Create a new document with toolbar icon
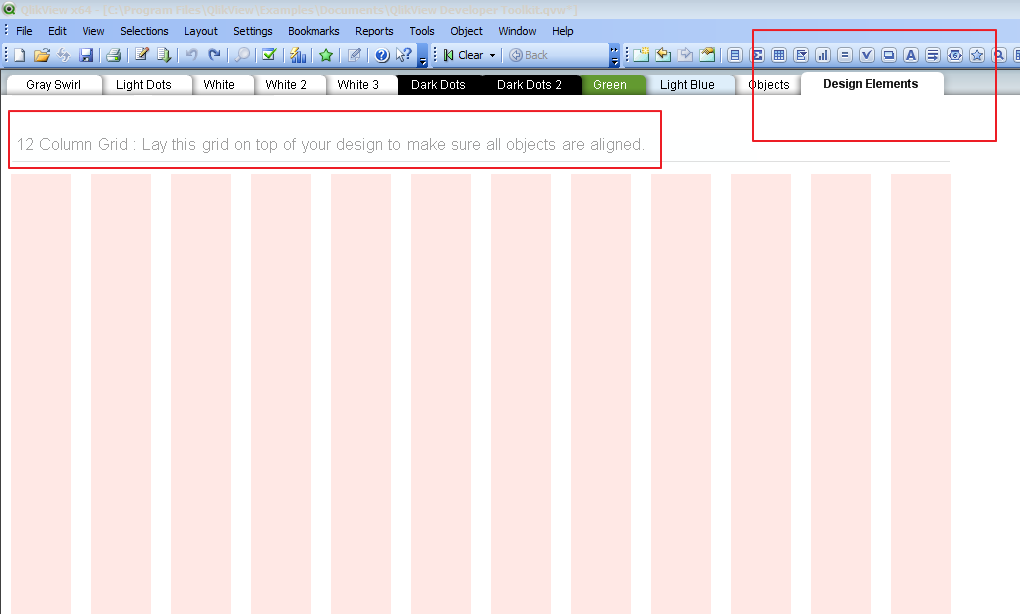This screenshot has width=1020, height=614. pos(20,55)
